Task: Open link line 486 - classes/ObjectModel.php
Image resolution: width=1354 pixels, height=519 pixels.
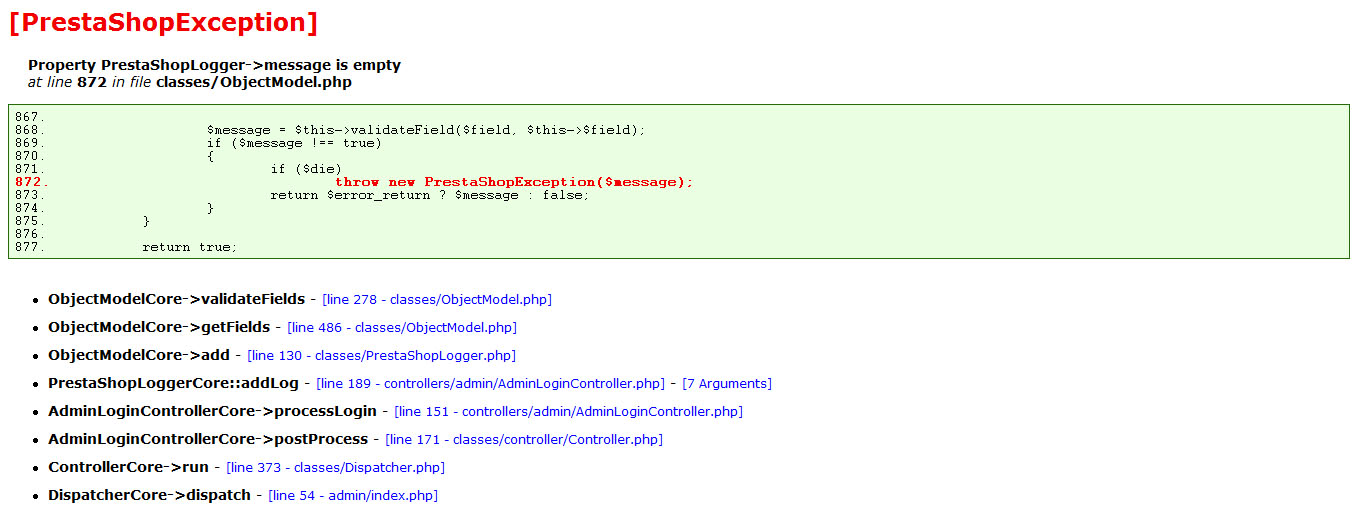Action: pyautogui.click(x=402, y=327)
